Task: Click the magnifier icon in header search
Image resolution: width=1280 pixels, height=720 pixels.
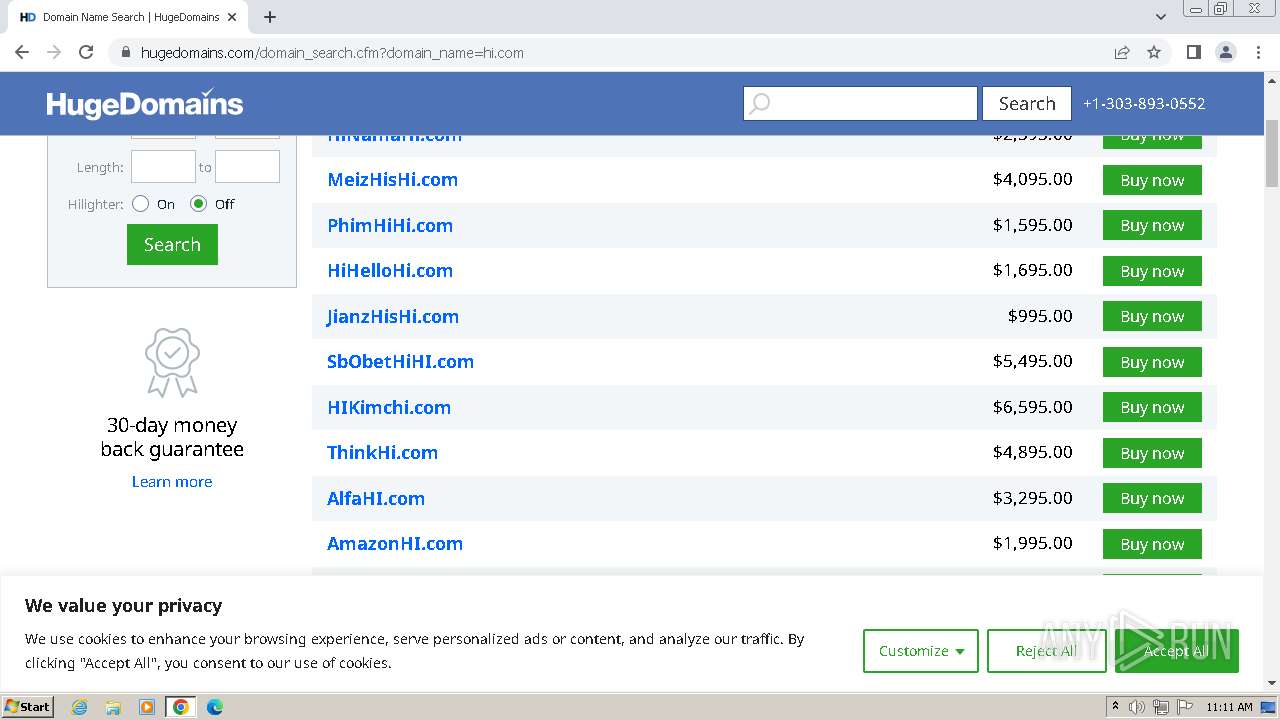Action: [x=760, y=103]
